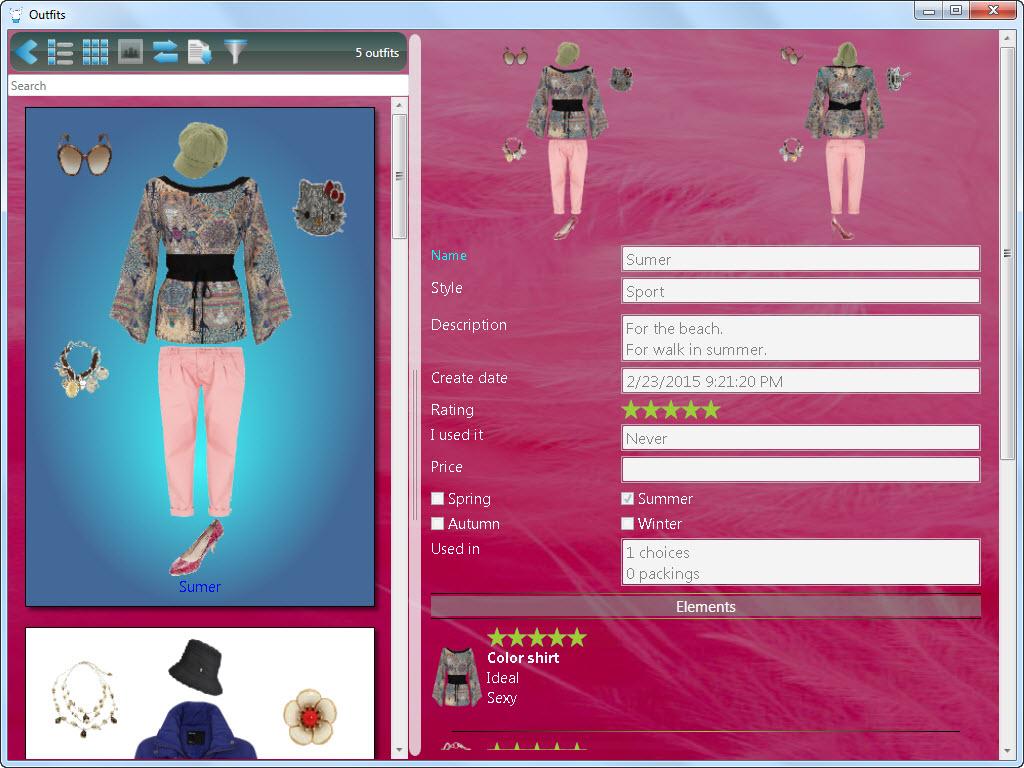Enable the Autumn checkbox
Viewport: 1024px width, 768px height.
438,524
